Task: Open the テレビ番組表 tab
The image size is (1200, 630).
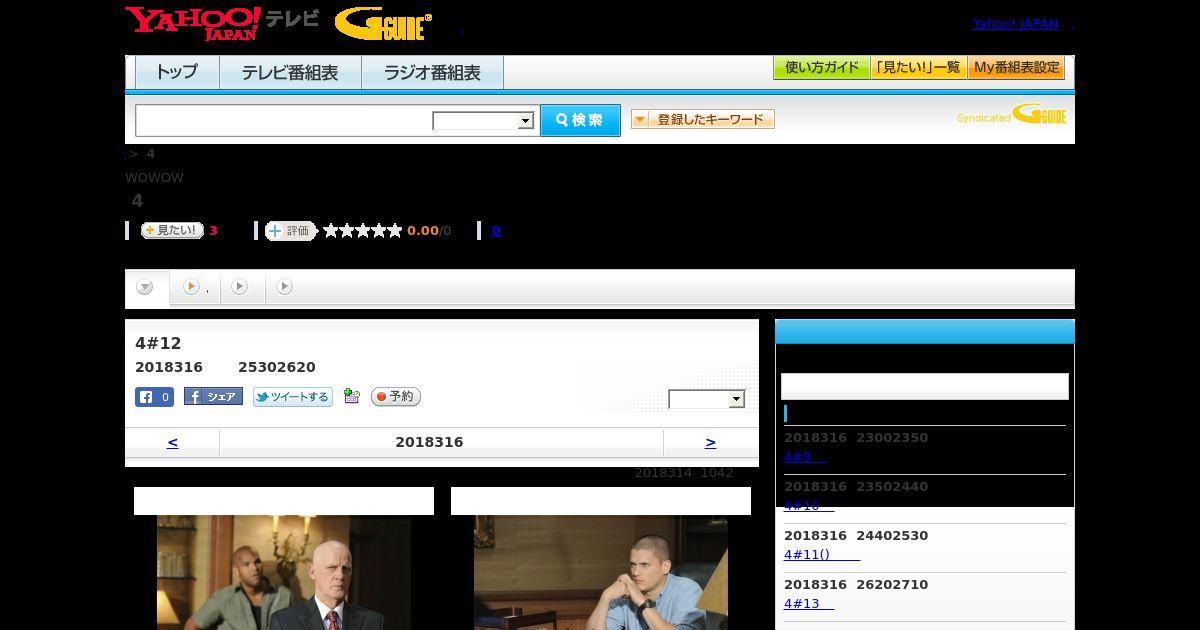Action: [x=290, y=73]
